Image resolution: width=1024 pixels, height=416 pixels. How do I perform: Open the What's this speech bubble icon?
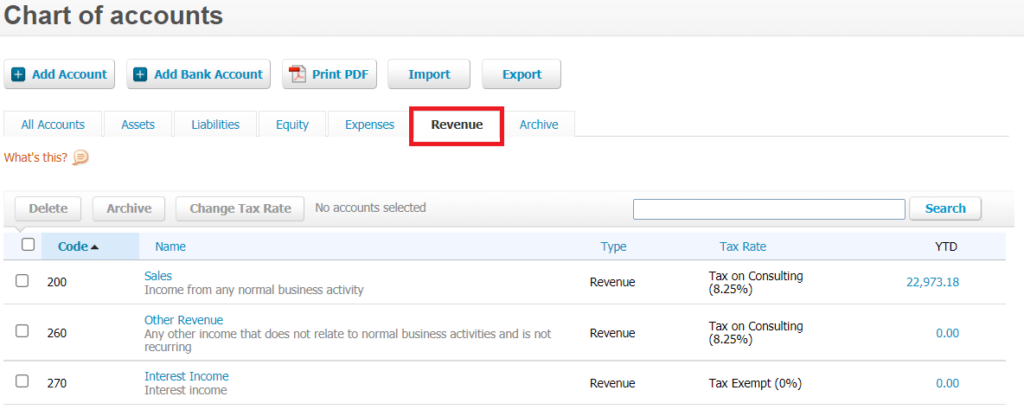tap(81, 157)
